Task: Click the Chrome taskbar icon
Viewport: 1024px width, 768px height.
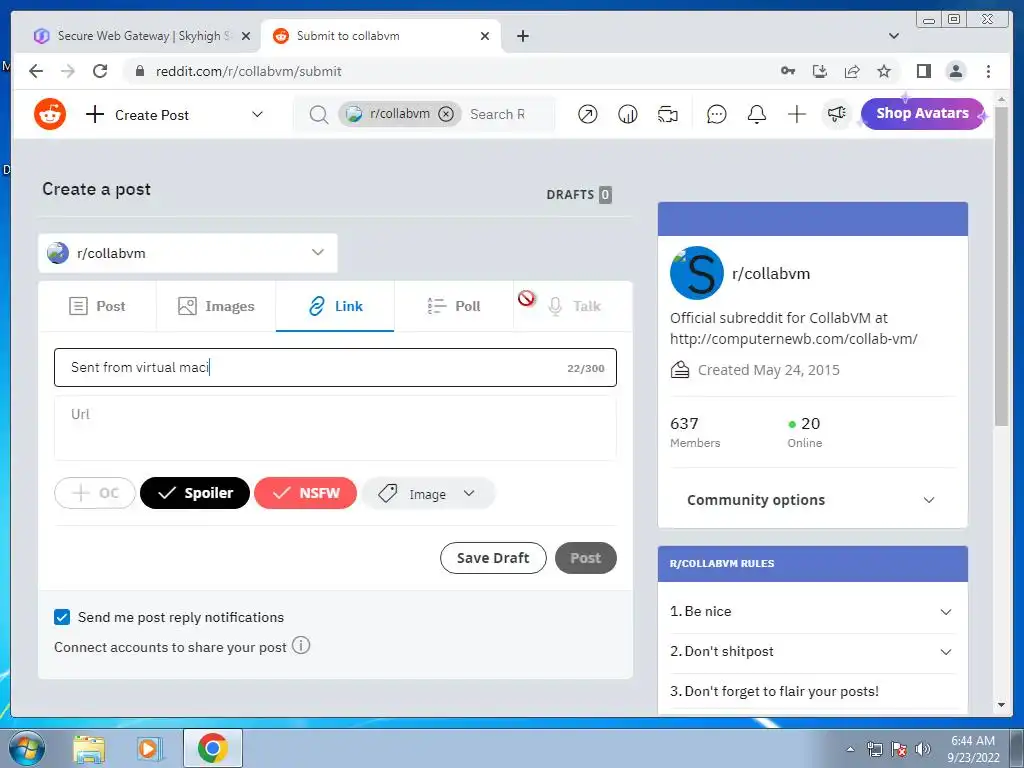Action: (212, 748)
